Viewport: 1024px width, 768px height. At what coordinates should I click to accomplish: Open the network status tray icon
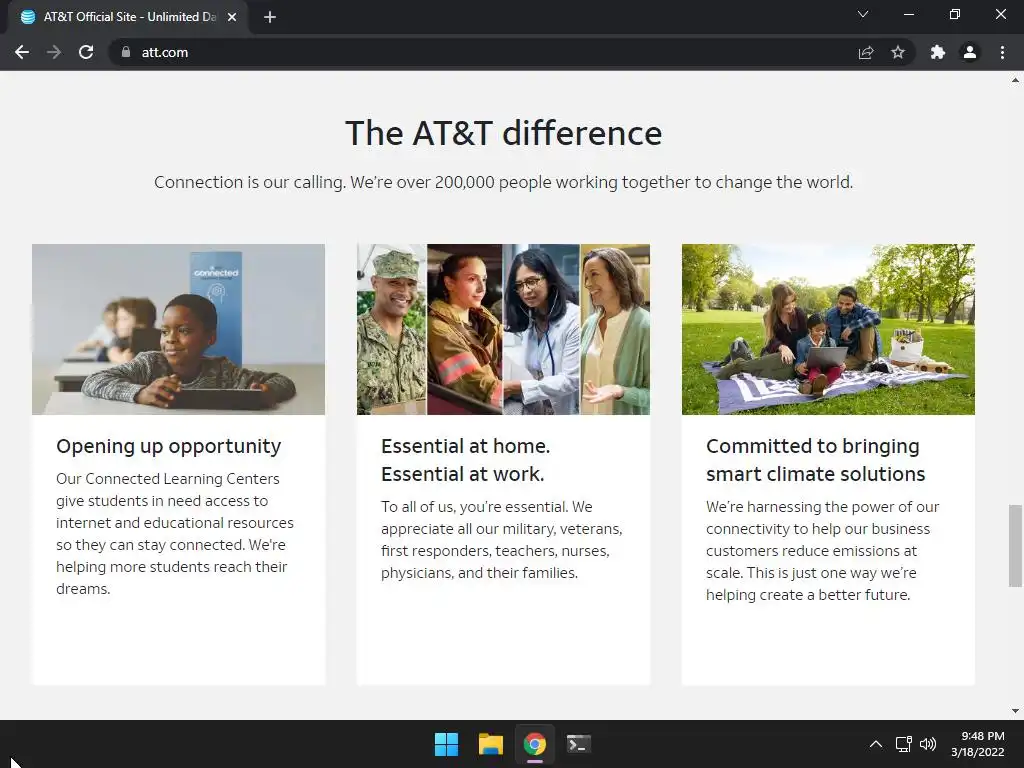(x=904, y=744)
